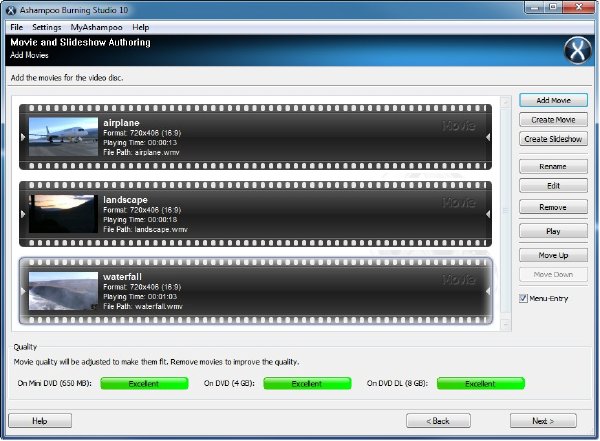
Task: Open the Settings menu
Action: (47, 27)
